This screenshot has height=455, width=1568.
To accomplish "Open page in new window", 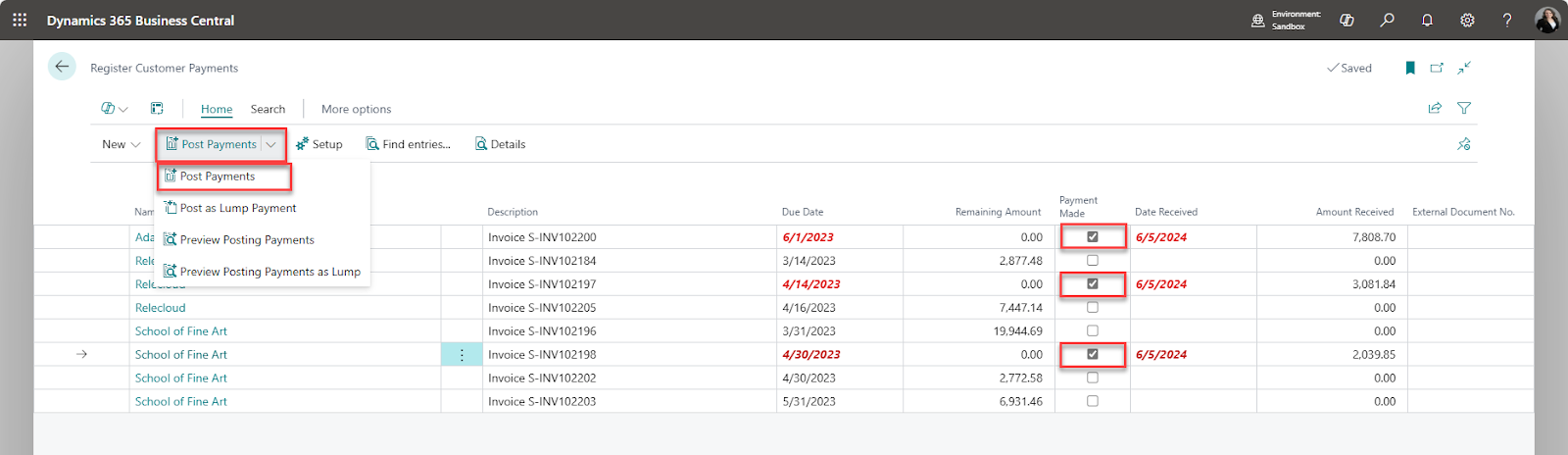I will (1437, 68).
